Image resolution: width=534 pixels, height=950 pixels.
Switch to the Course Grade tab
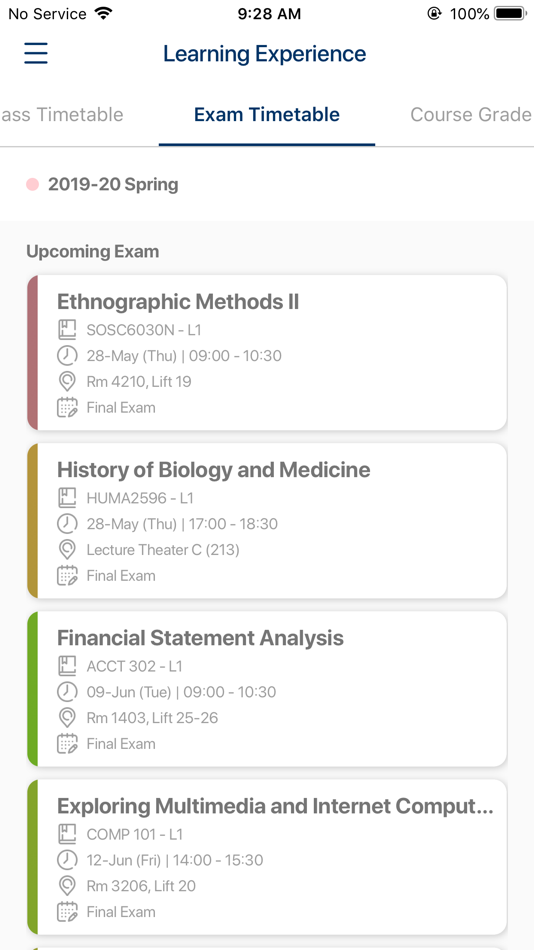pos(472,115)
